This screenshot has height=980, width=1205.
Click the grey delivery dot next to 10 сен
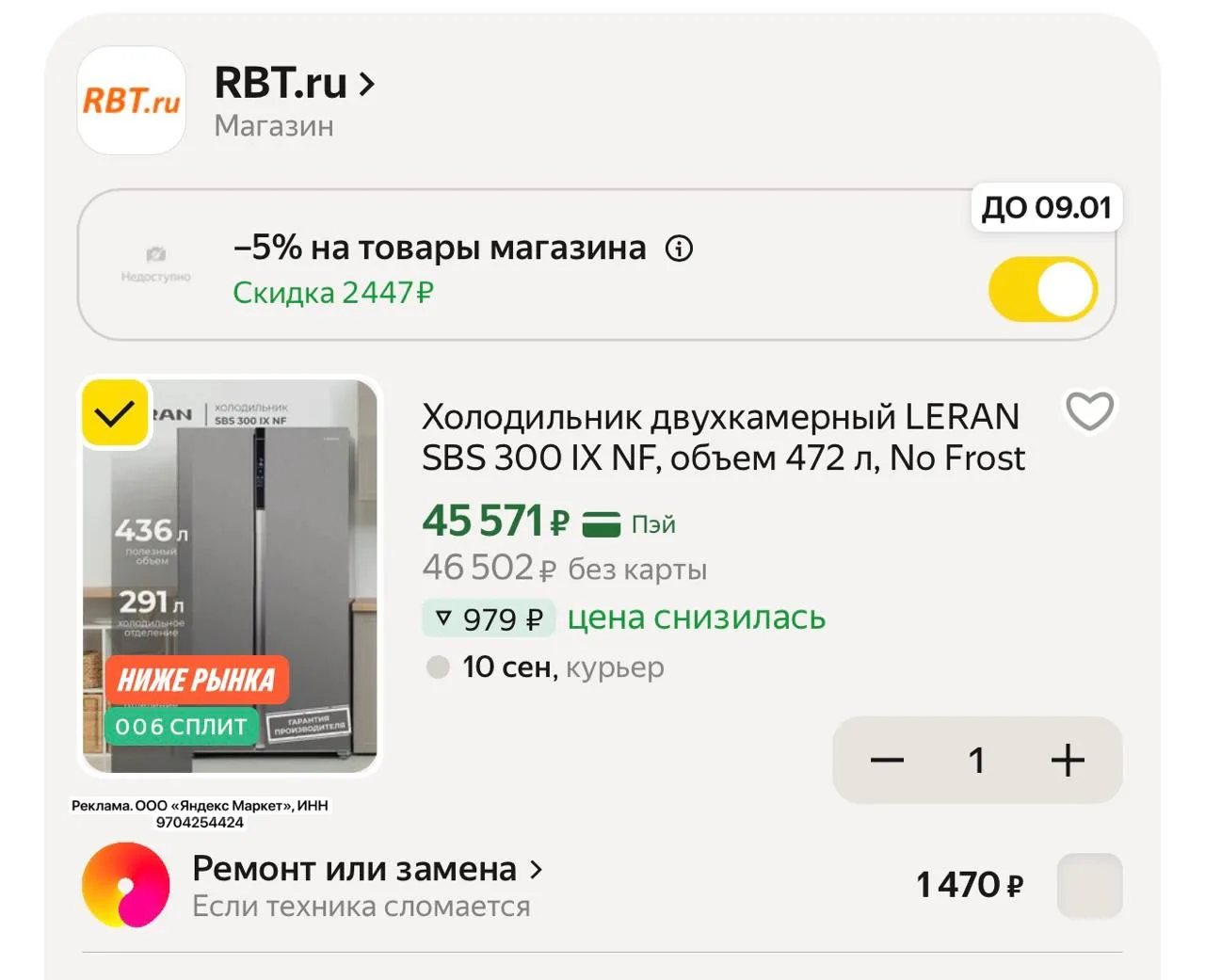coord(438,667)
